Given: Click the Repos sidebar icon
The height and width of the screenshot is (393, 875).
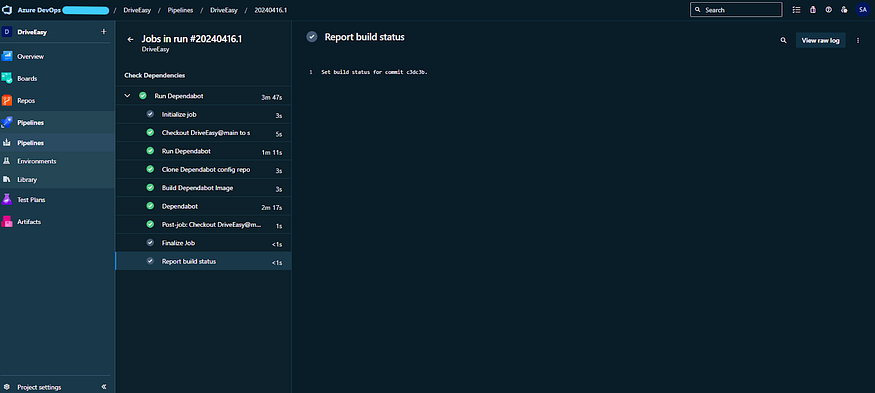Looking at the screenshot, I should coord(7,100).
